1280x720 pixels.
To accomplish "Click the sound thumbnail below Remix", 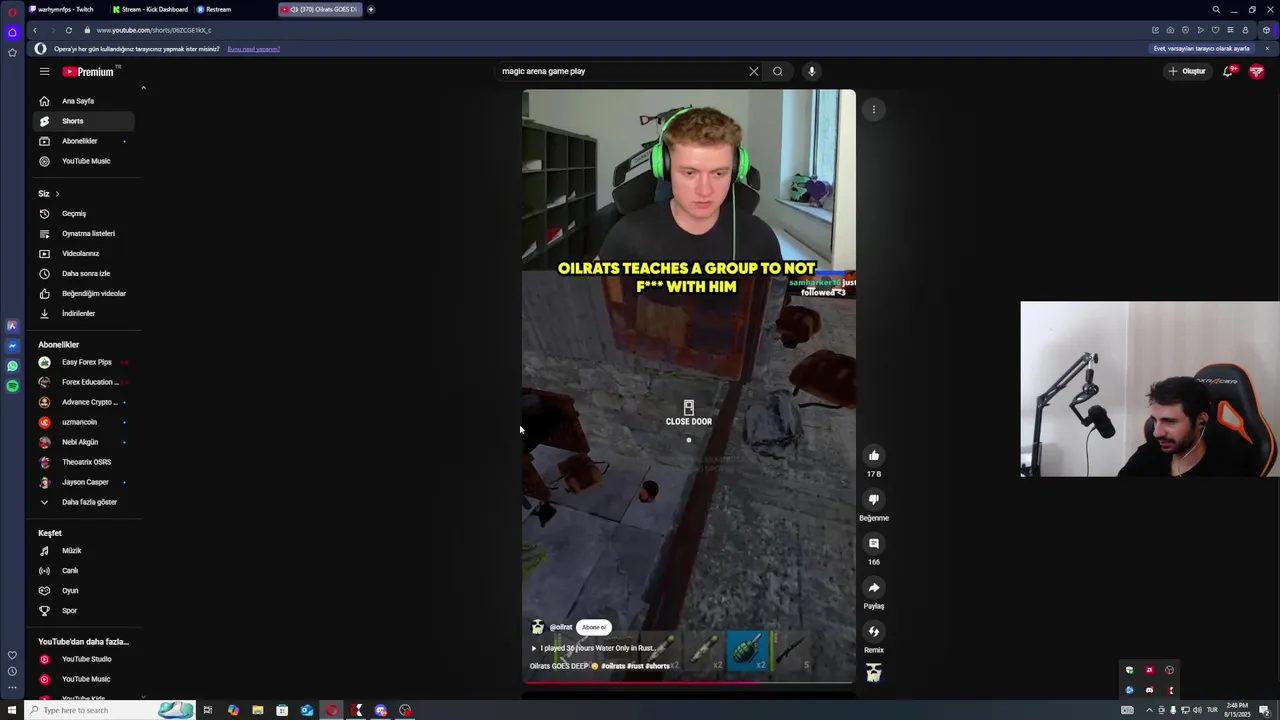I will point(874,673).
